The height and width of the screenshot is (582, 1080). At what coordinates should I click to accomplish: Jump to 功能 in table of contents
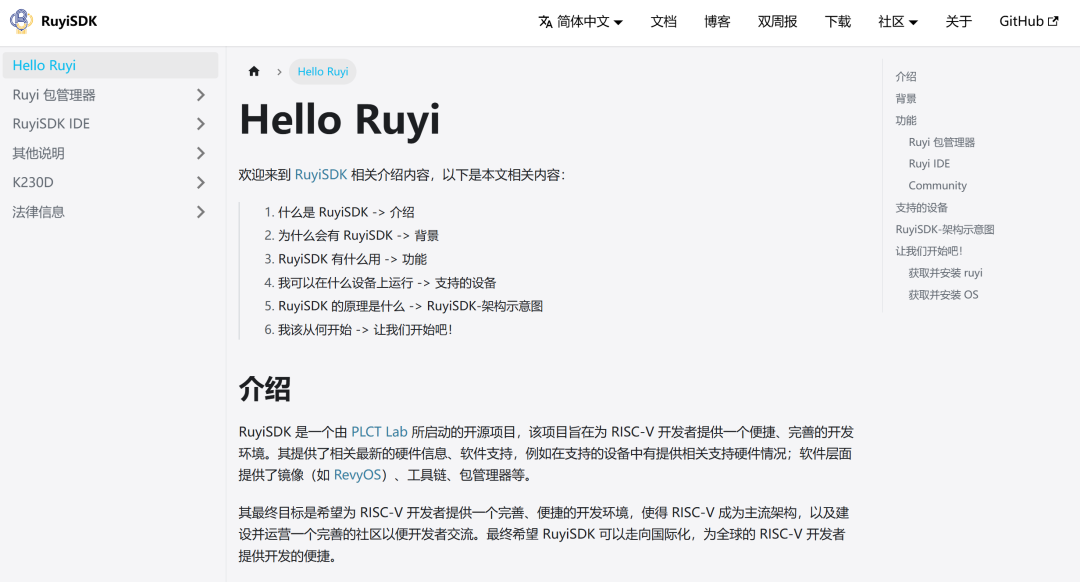point(906,121)
